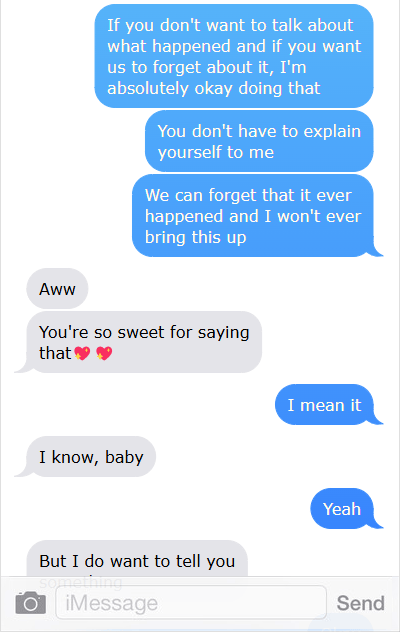400x632 pixels.
Task: Tap the 'Yeah' message bubble
Action: [x=342, y=508]
